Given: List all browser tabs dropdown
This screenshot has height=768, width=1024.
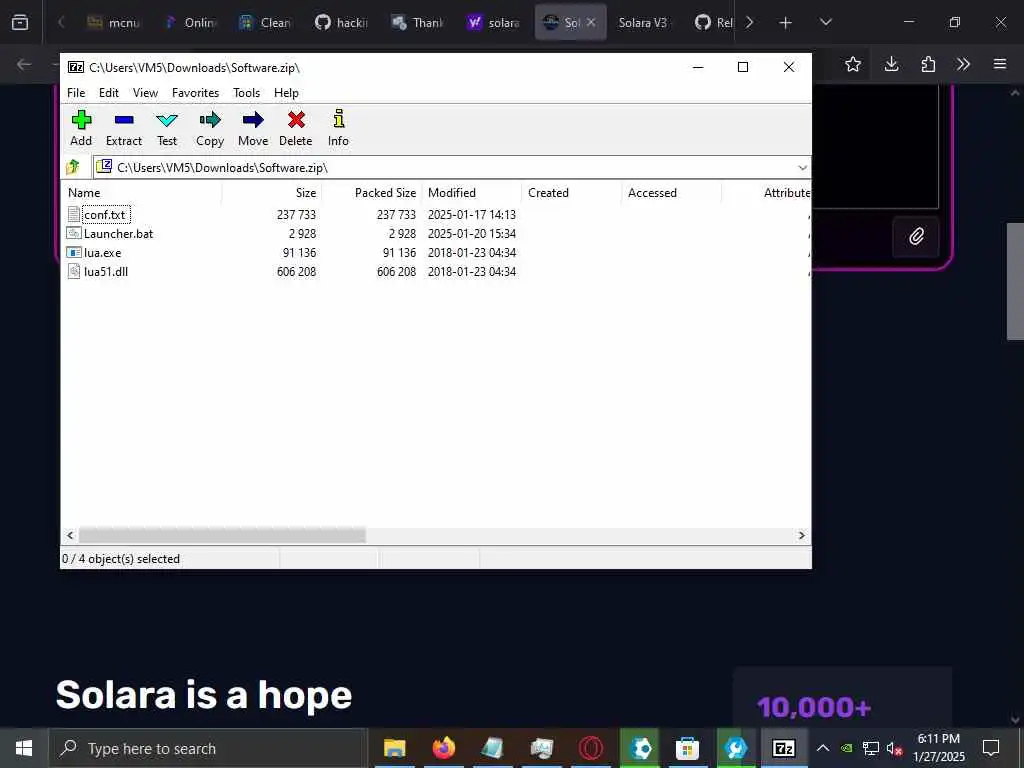Looking at the screenshot, I should tap(825, 22).
